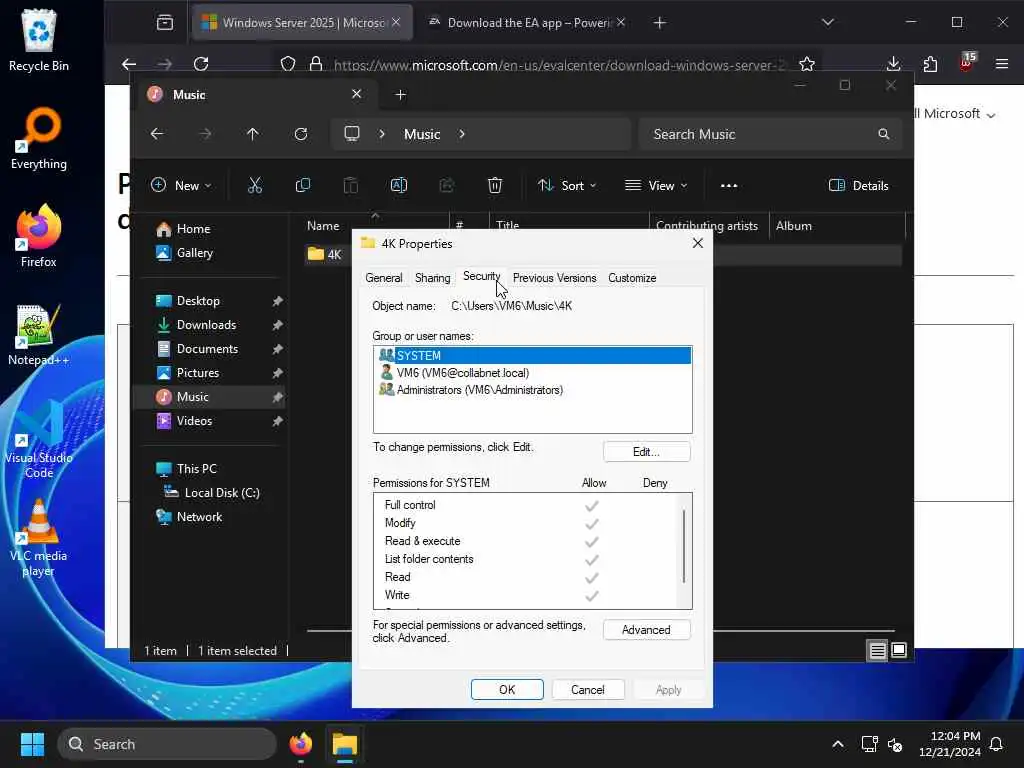Click the taskbar Search box

(167, 744)
